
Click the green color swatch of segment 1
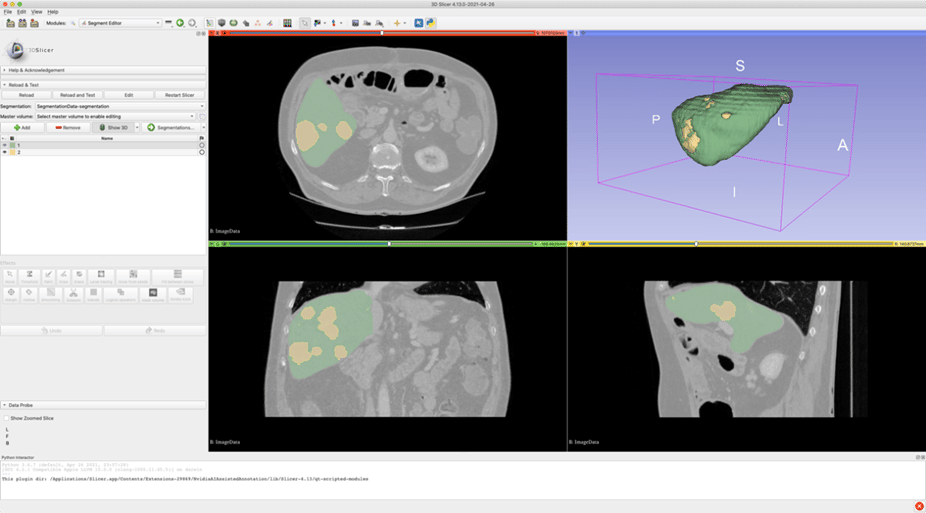(12, 145)
